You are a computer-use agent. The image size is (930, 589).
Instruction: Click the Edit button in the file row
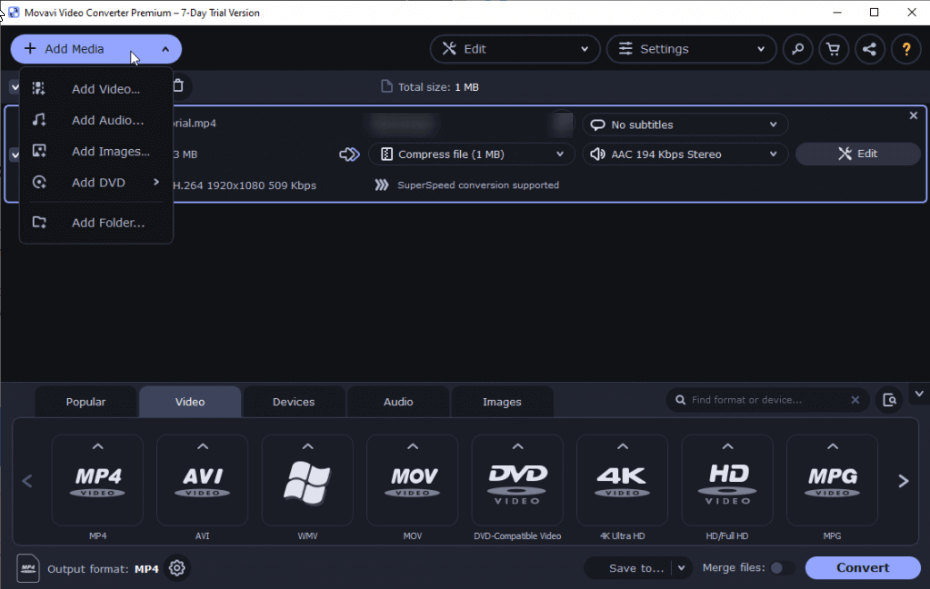[x=858, y=154]
